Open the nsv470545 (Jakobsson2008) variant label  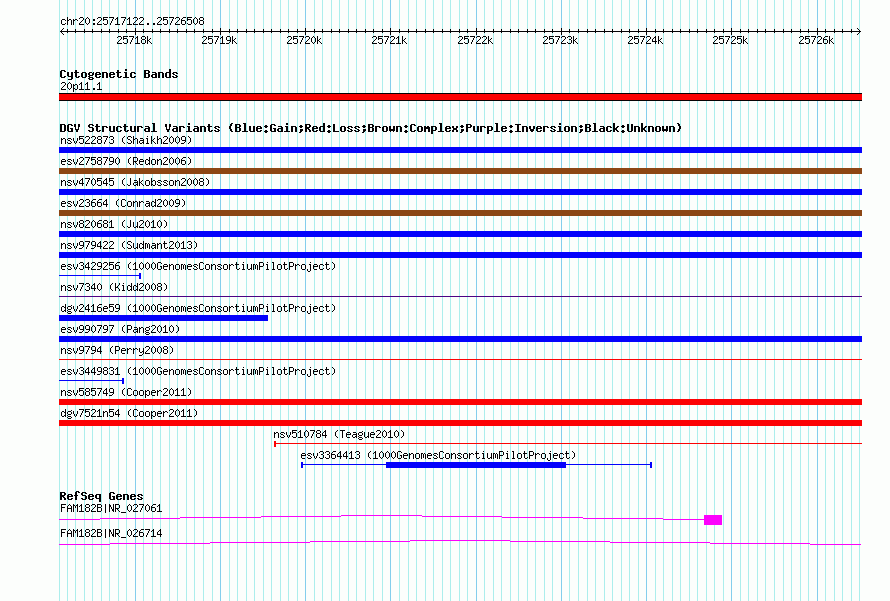[x=135, y=182]
